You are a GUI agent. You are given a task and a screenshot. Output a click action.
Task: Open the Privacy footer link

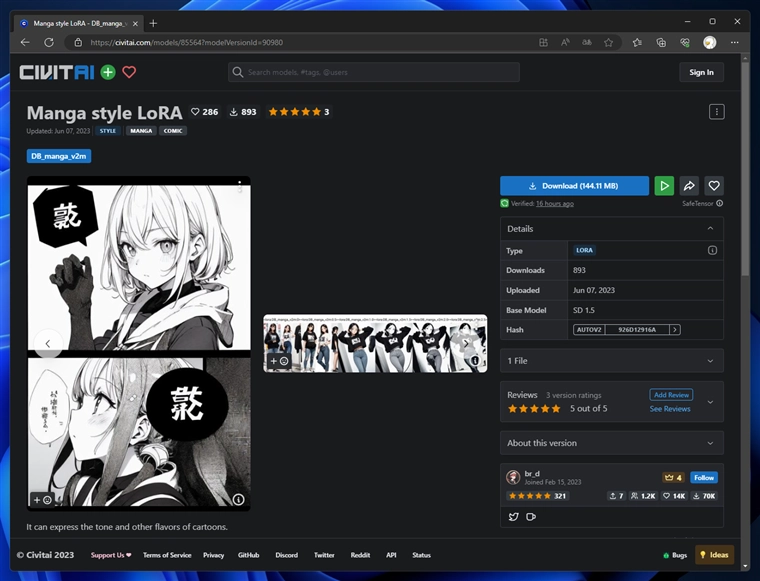[x=213, y=555]
